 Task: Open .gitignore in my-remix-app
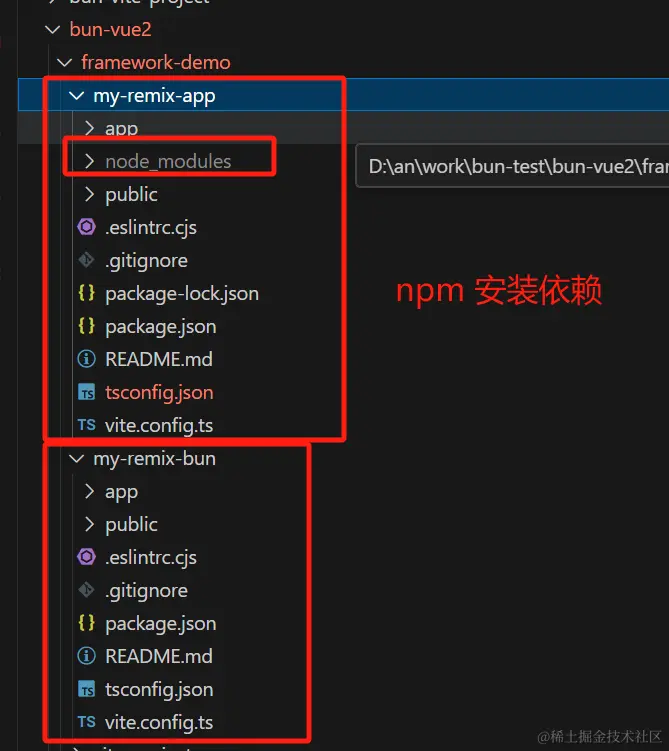click(x=147, y=261)
